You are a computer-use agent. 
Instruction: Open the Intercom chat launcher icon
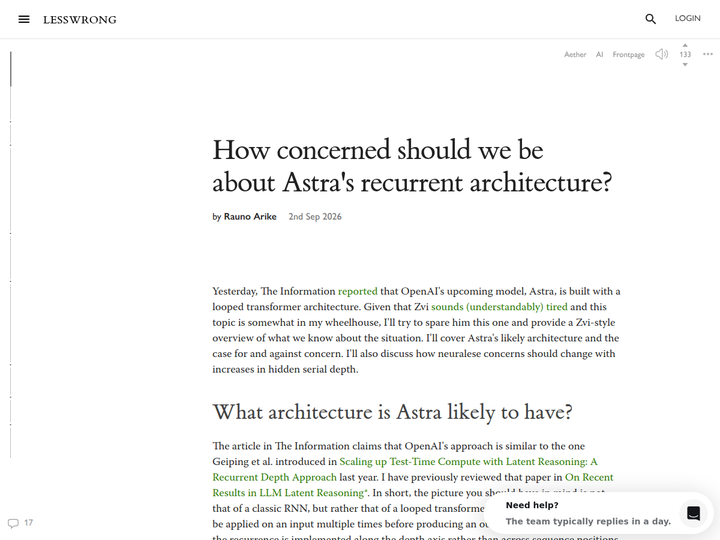693,513
